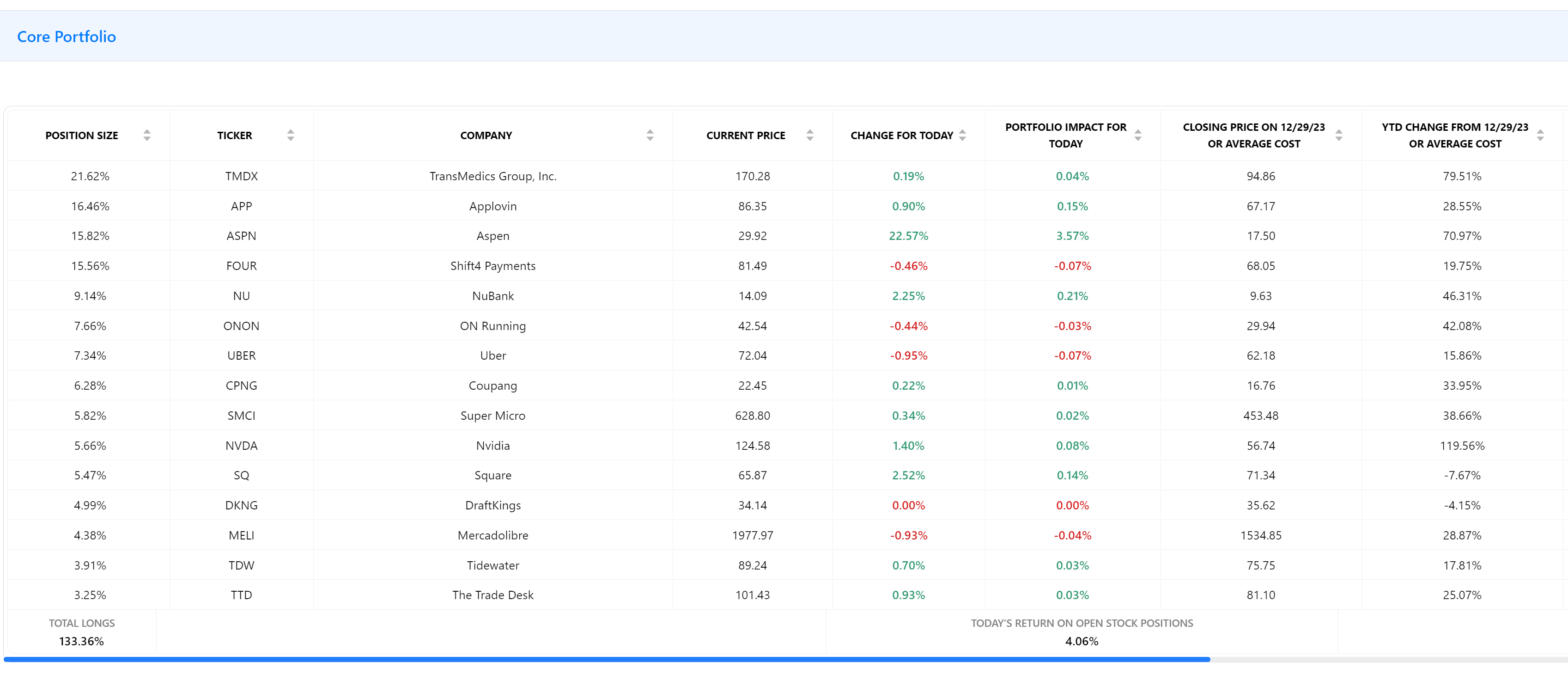Viewport: 1568px width, 674px height.
Task: Click YTD Change column sort arrows
Action: pyautogui.click(x=1540, y=135)
